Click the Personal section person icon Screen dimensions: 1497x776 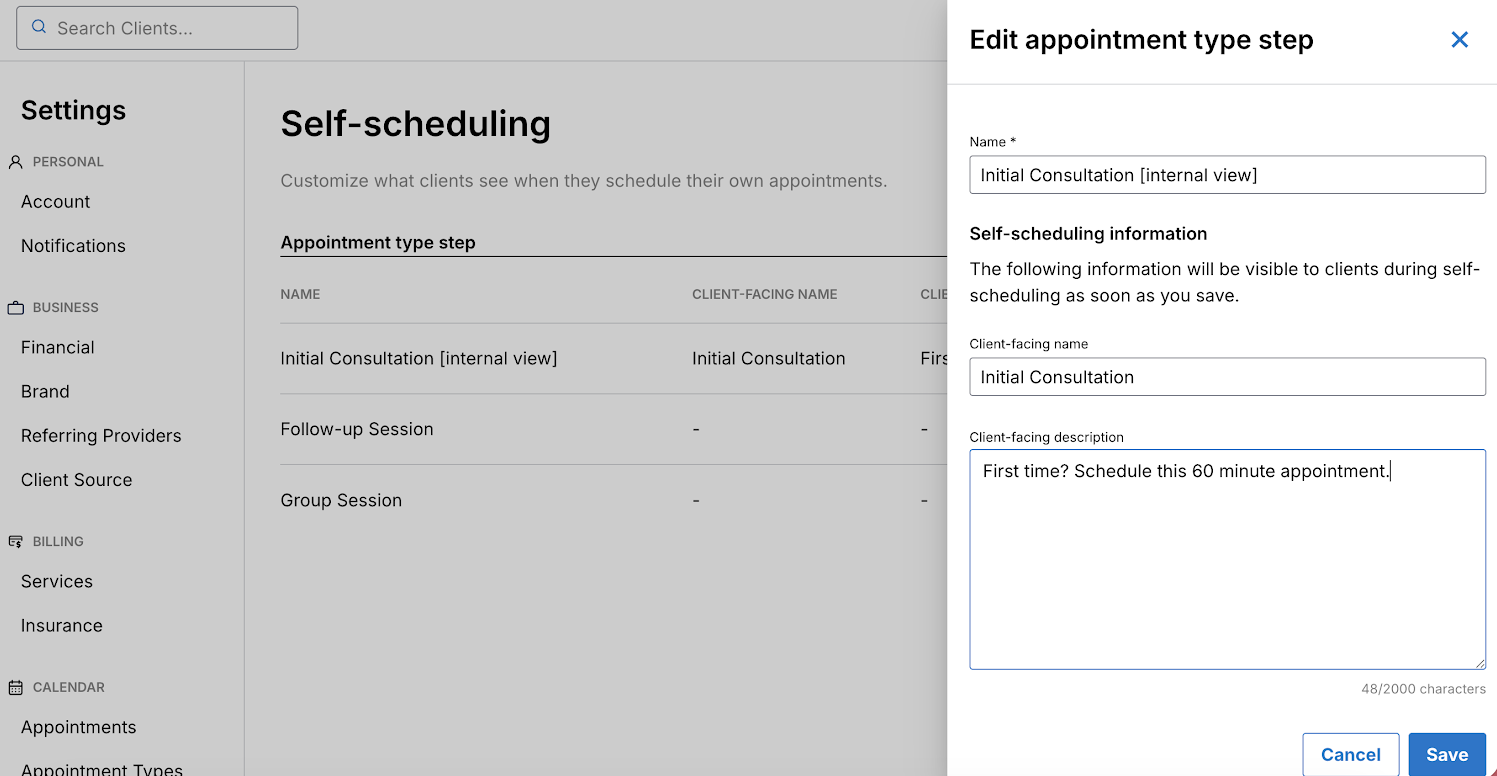click(x=15, y=162)
